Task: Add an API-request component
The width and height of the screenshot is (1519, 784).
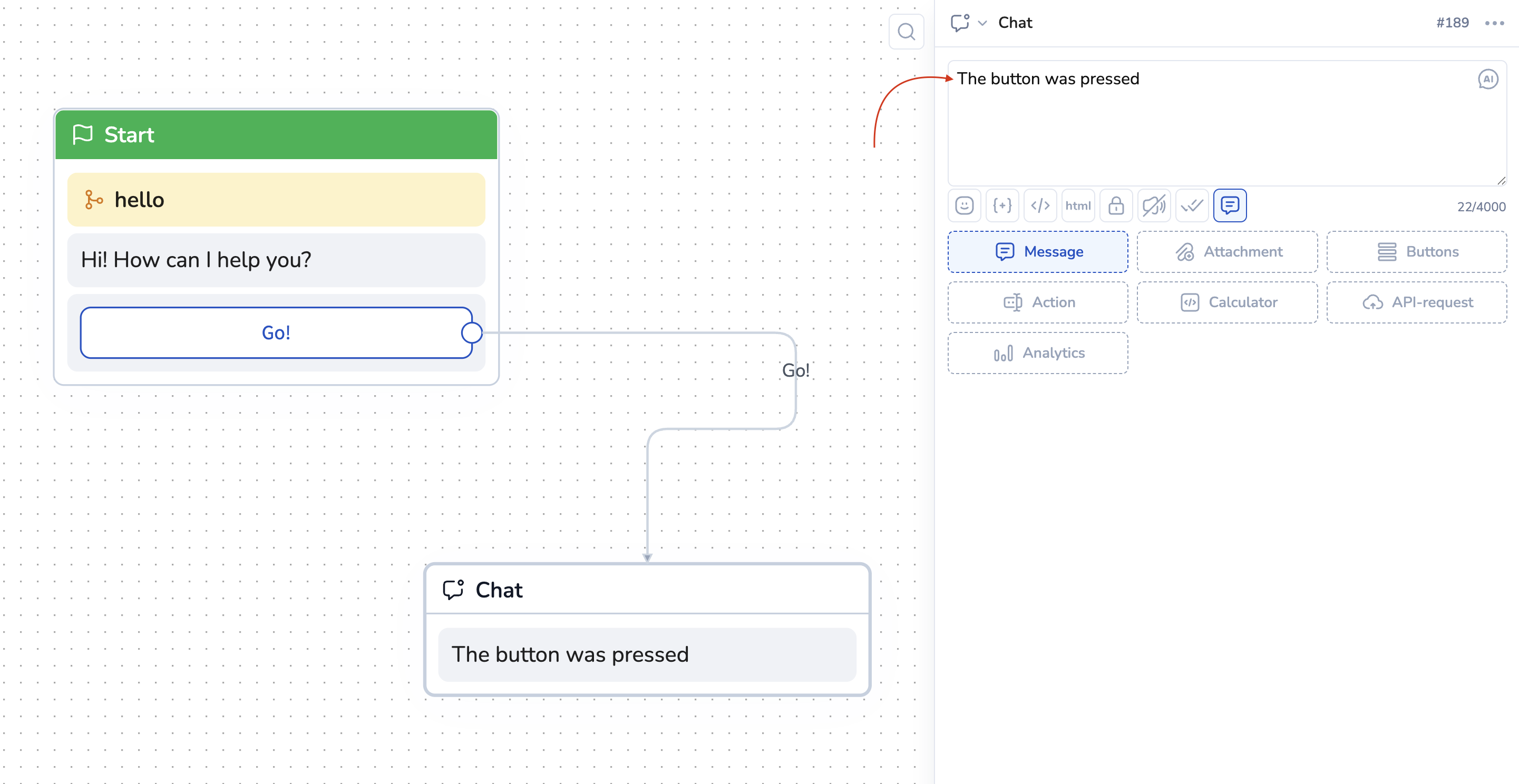Action: [1416, 302]
